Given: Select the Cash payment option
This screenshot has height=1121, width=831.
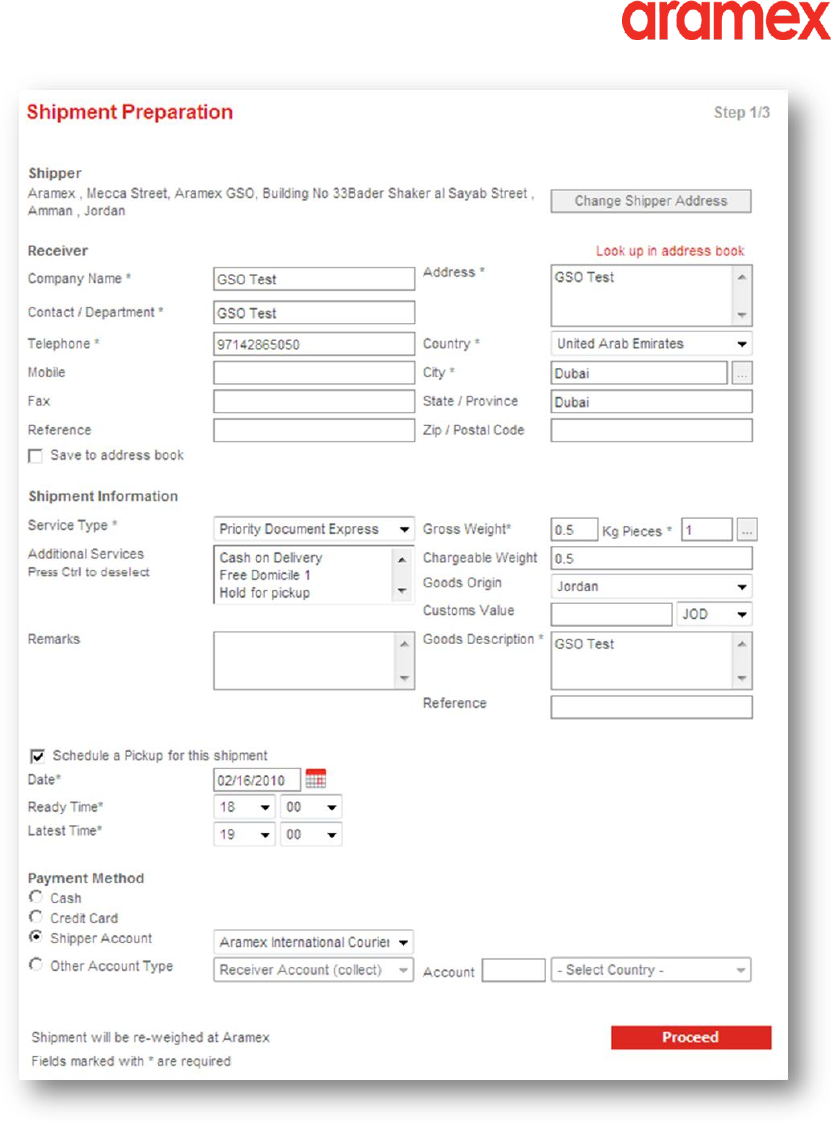Looking at the screenshot, I should 36,897.
